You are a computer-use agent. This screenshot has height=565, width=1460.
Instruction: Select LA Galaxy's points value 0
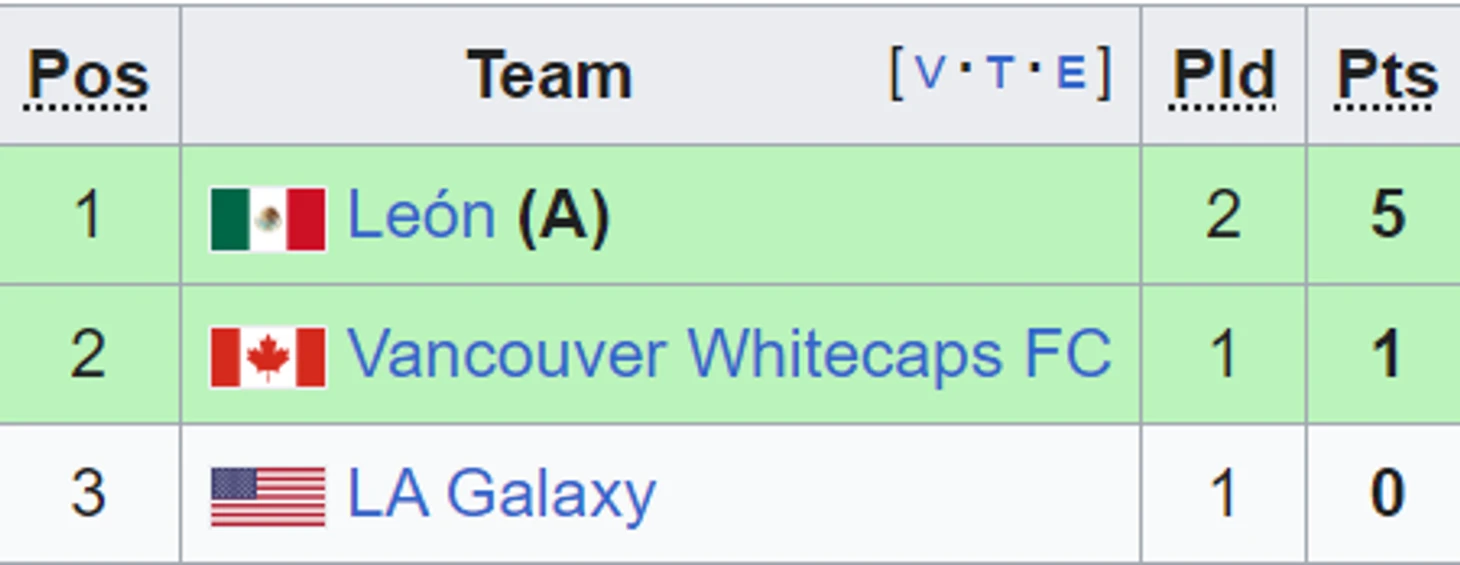point(1388,493)
